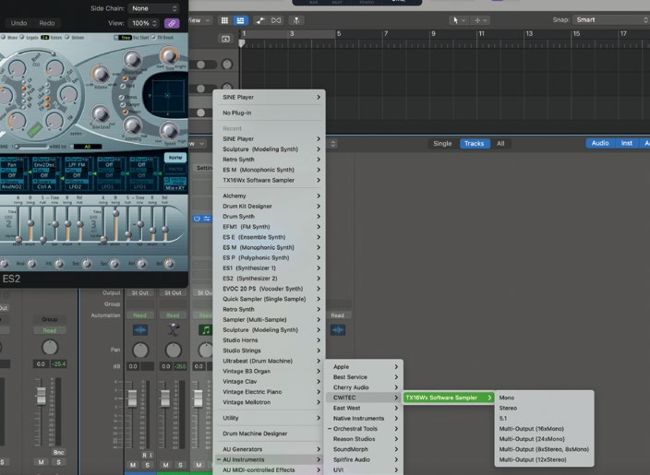Click Redo in the ES2 plug-in header

pyautogui.click(x=47, y=23)
